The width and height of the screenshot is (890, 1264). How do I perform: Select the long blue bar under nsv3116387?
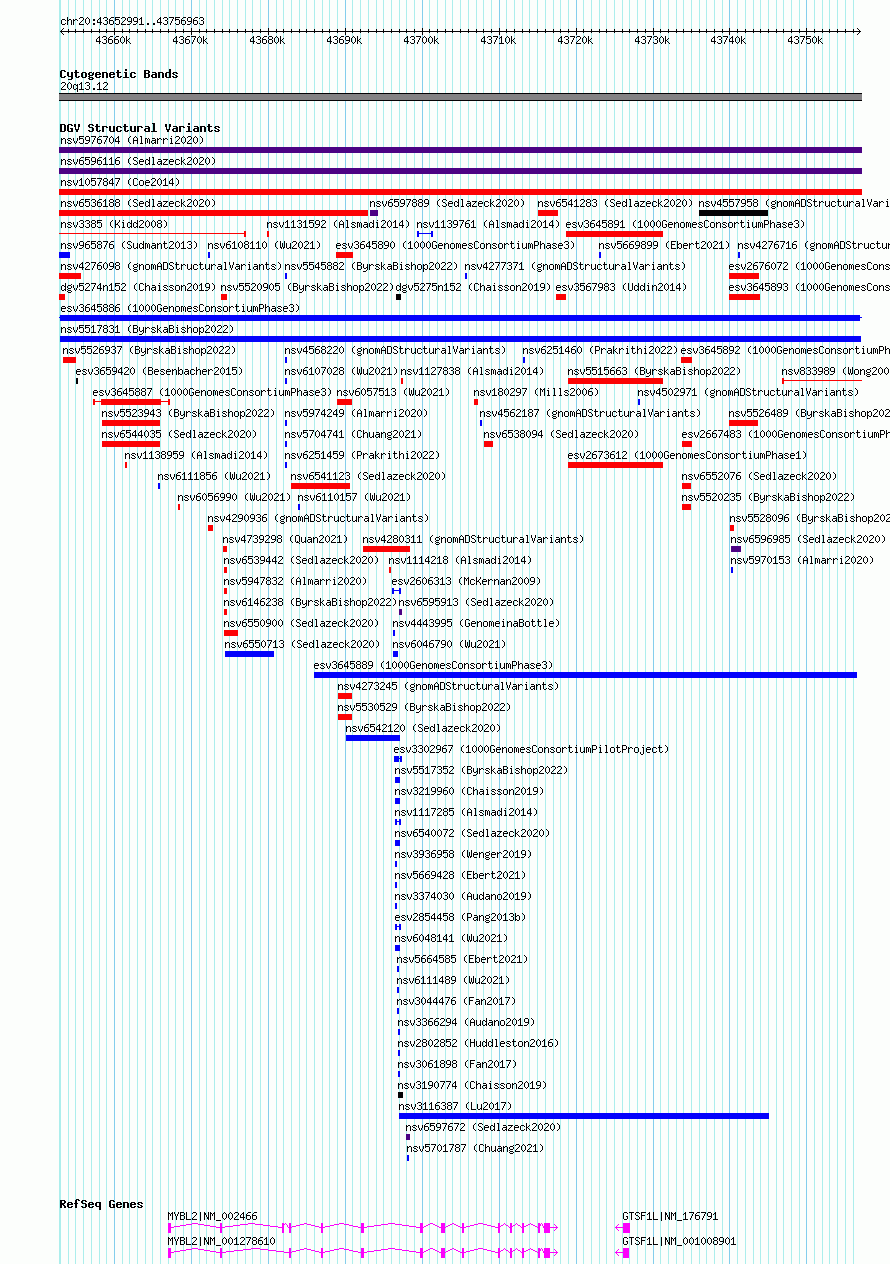tap(584, 1115)
